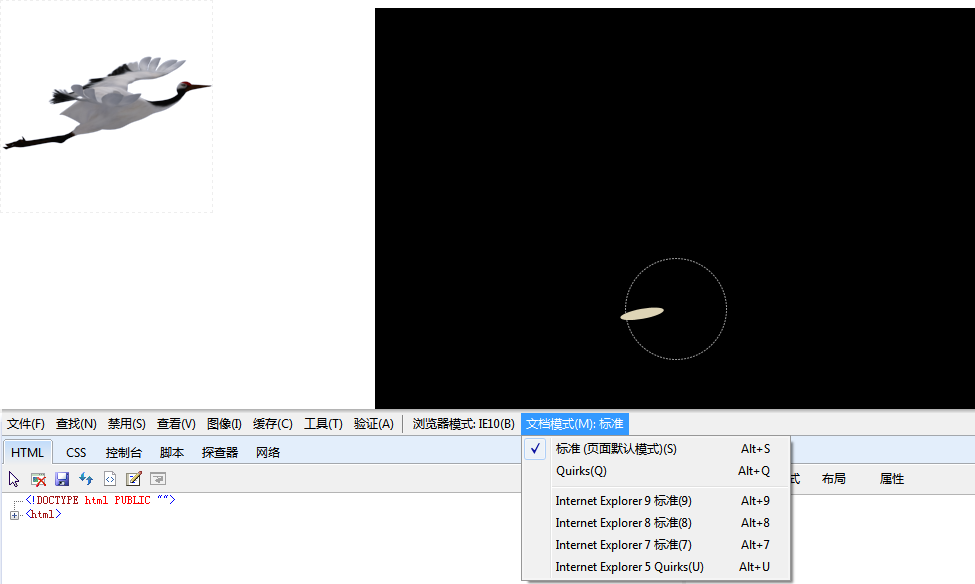The width and height of the screenshot is (975, 584).
Task: Open the 查找(N) menu
Action: (x=76, y=424)
